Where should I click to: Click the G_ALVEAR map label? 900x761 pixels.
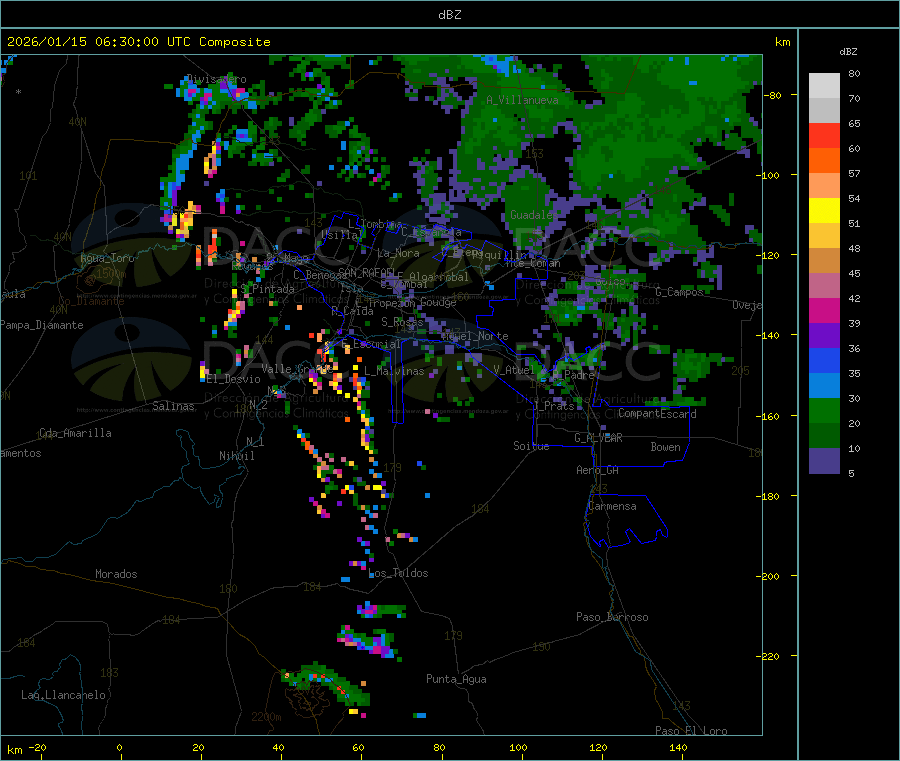click(598, 438)
